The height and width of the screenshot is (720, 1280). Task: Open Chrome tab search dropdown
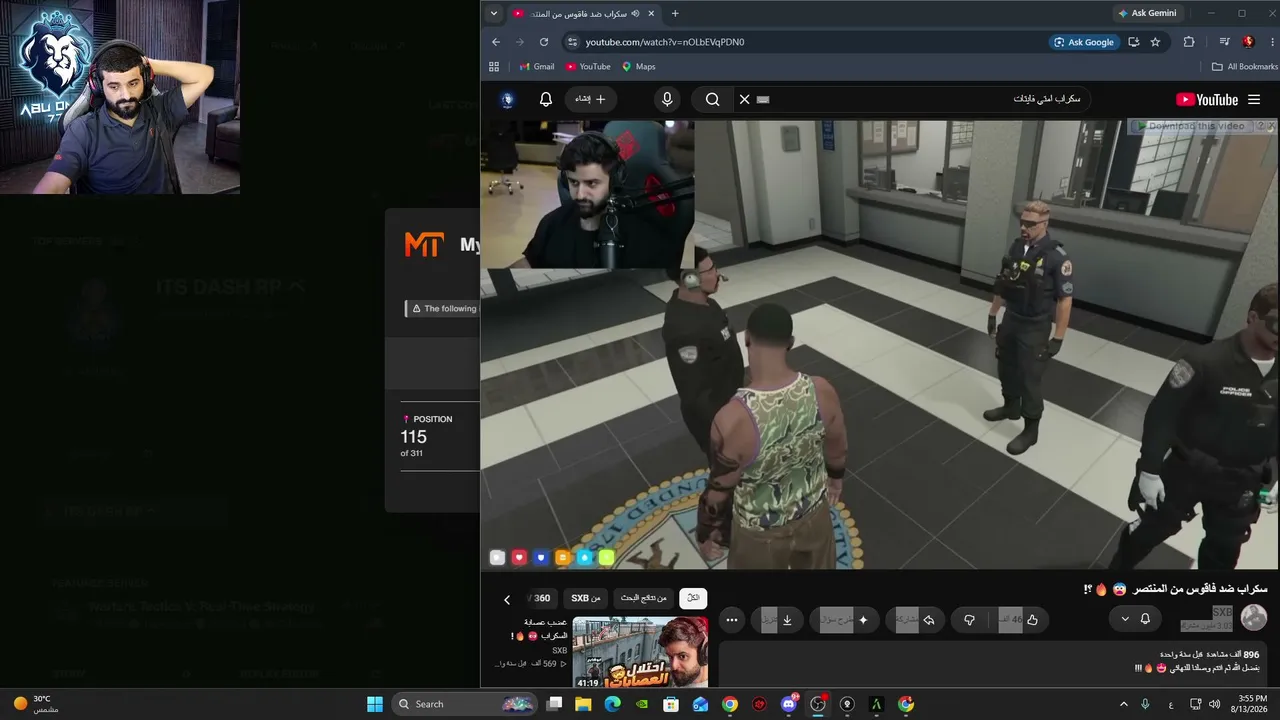[x=493, y=14]
